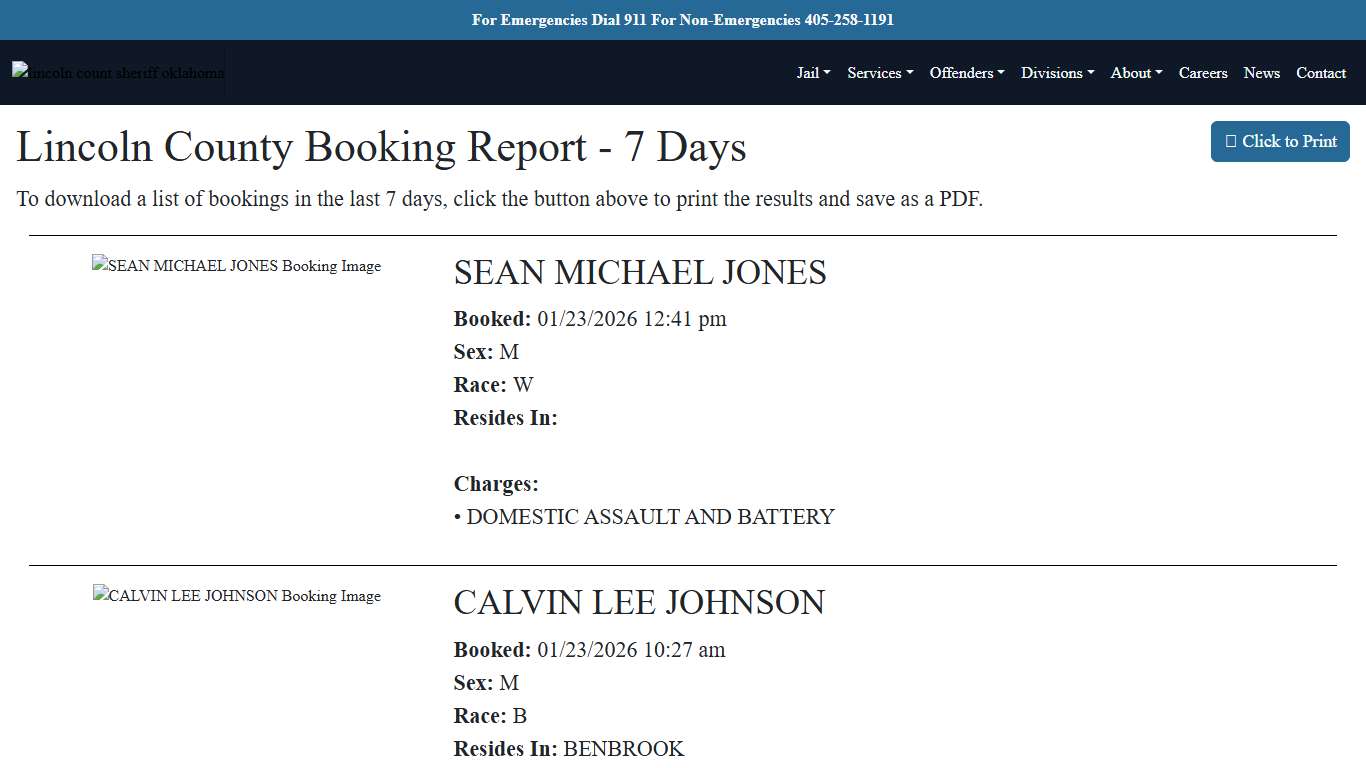Click the CALVIN LEE JOHNSON name heading
Image resolution: width=1366 pixels, height=768 pixels.
coord(639,602)
